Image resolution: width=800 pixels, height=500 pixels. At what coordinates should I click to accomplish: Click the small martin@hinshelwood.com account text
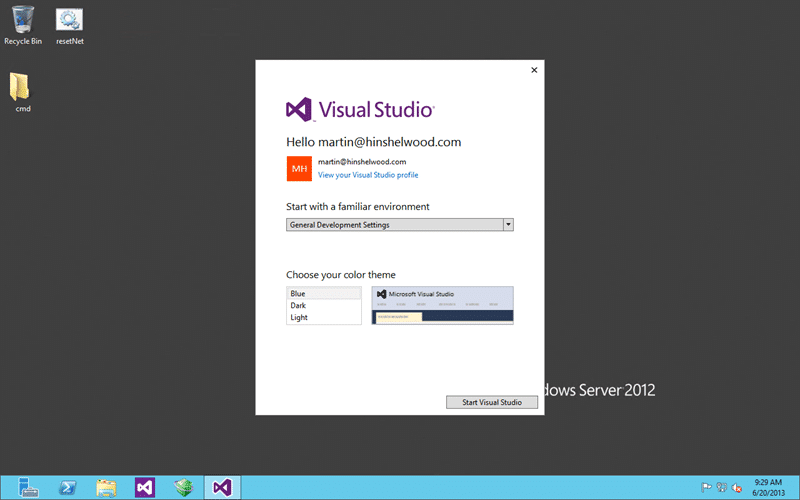point(362,162)
